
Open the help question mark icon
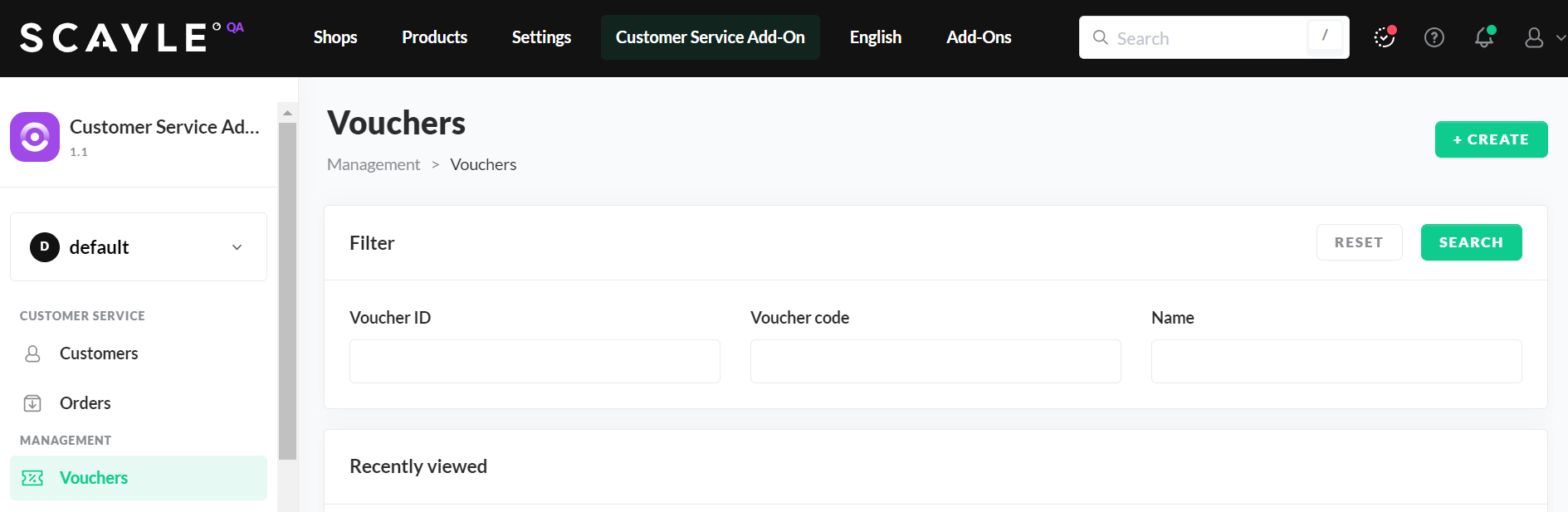[1434, 37]
